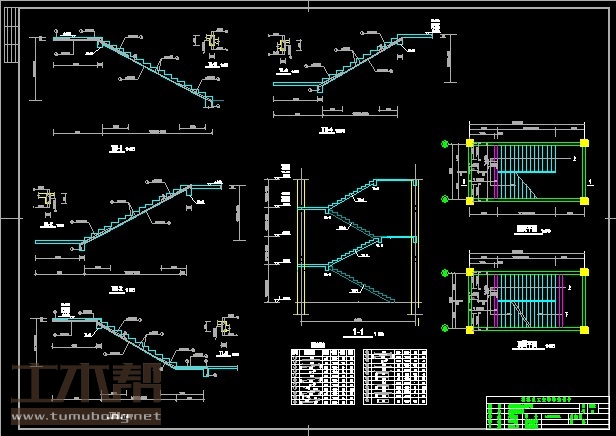Screen dimensions: 616x436
Task: Click top green axis bubble of lower plan
Action: pos(442,270)
